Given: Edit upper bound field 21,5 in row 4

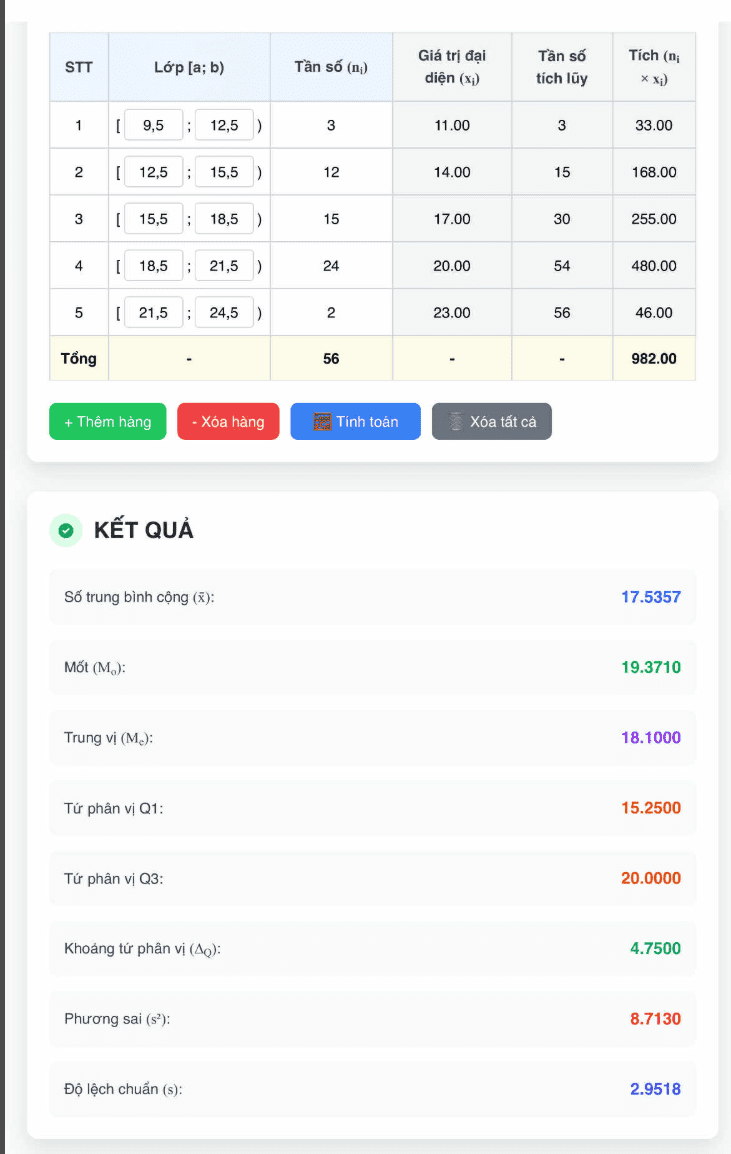Looking at the screenshot, I should pyautogui.click(x=224, y=266).
